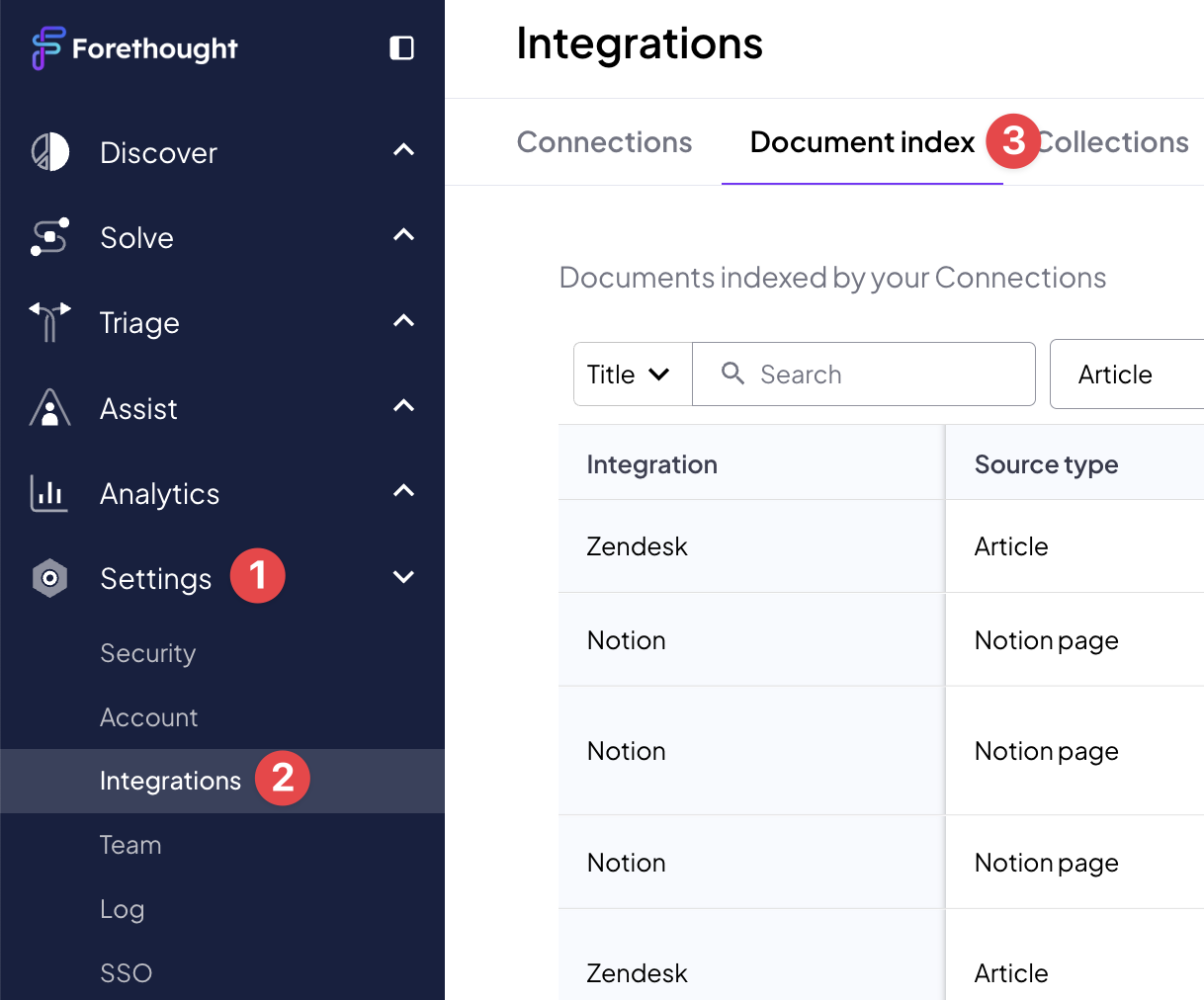Click the Integrations page heading
The image size is (1204, 1000).
tap(640, 43)
